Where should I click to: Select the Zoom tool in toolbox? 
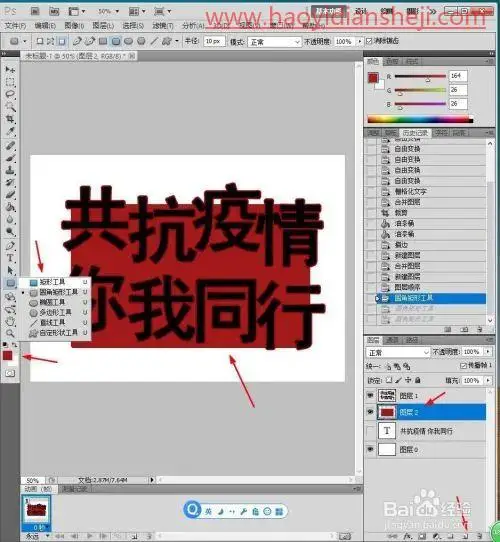pyautogui.click(x=10, y=334)
